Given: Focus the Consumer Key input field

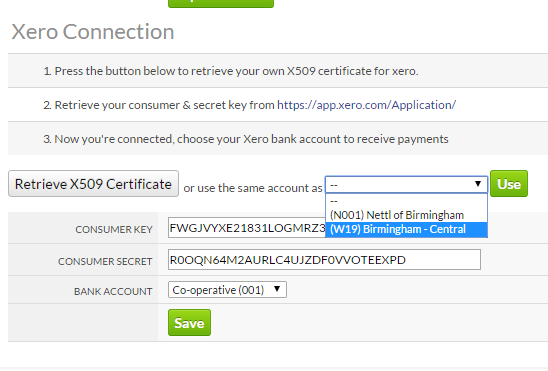Looking at the screenshot, I should [247, 228].
